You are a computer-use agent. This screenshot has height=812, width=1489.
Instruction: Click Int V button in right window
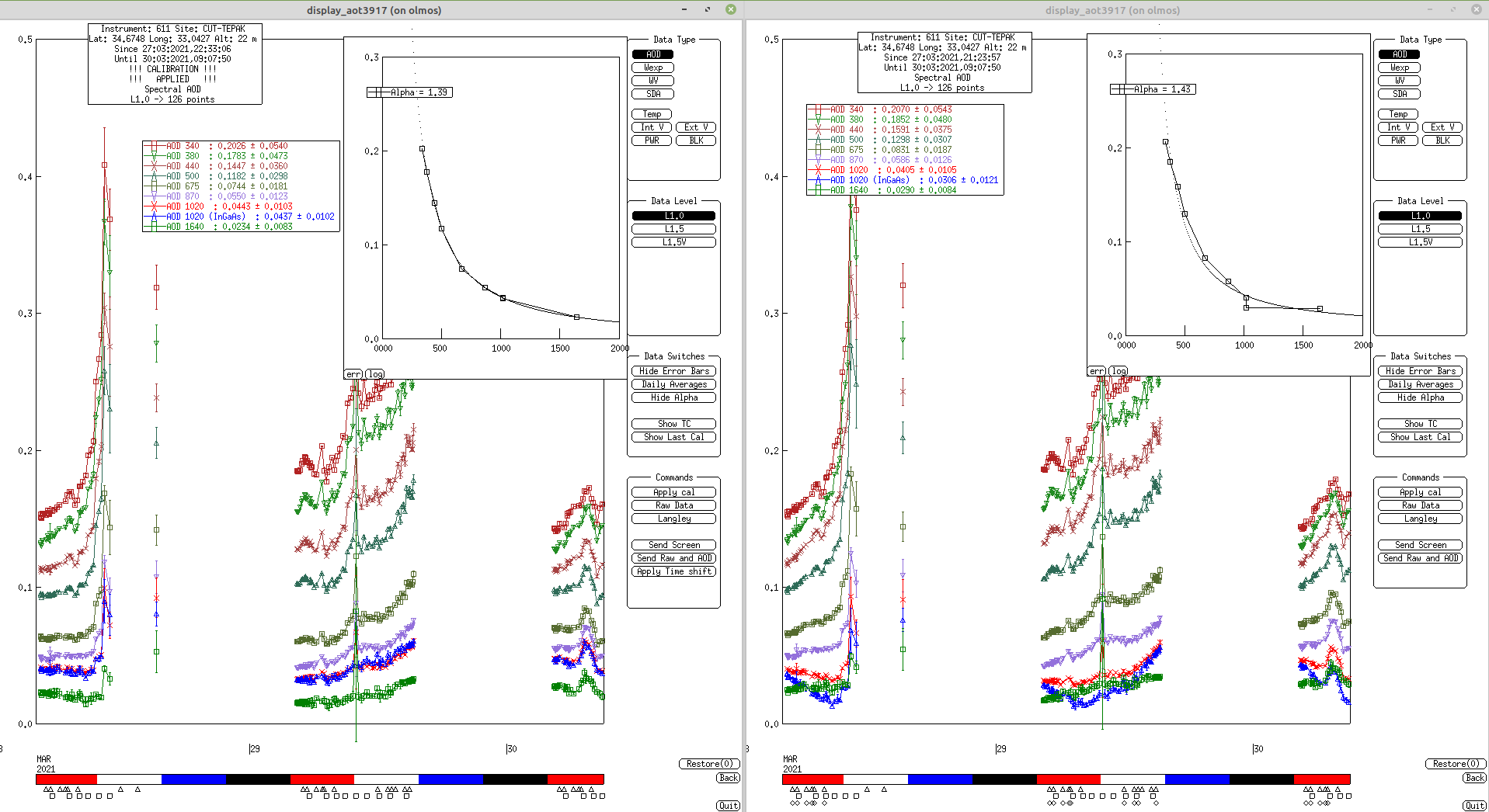click(x=1398, y=127)
